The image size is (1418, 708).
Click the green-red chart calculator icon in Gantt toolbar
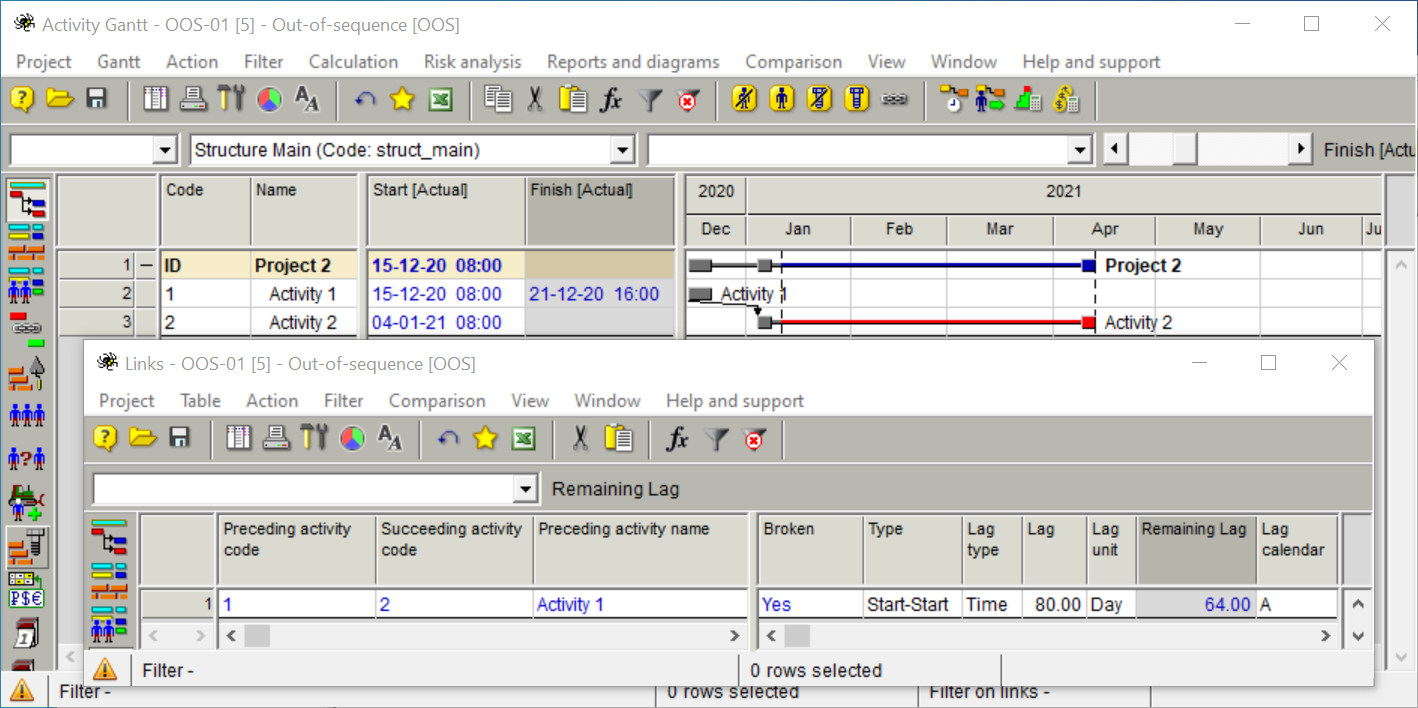1027,99
